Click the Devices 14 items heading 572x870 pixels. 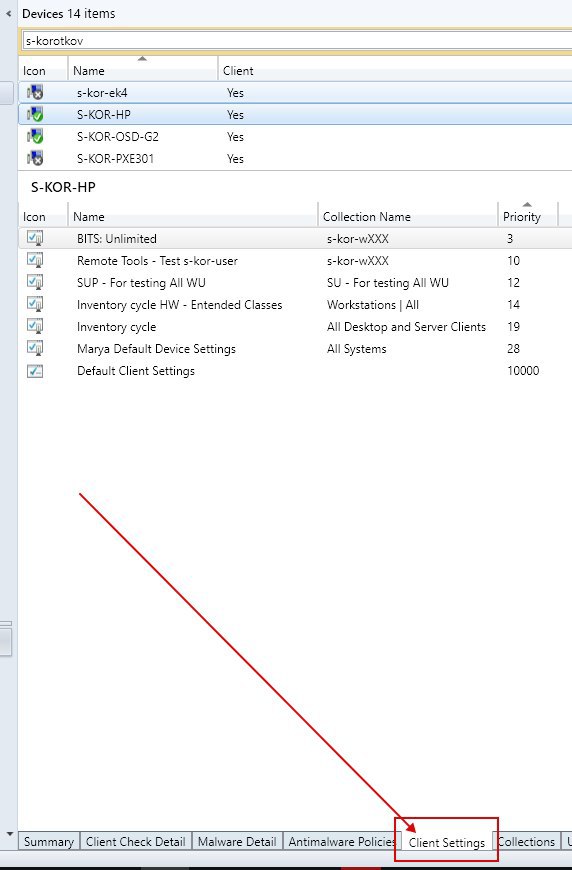click(69, 13)
